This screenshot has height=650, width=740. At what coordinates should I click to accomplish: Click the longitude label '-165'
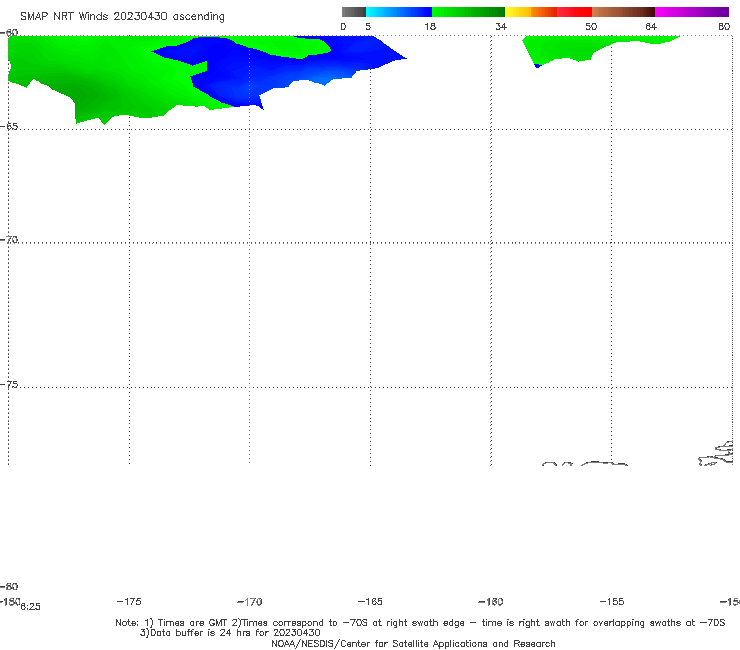pos(370,601)
